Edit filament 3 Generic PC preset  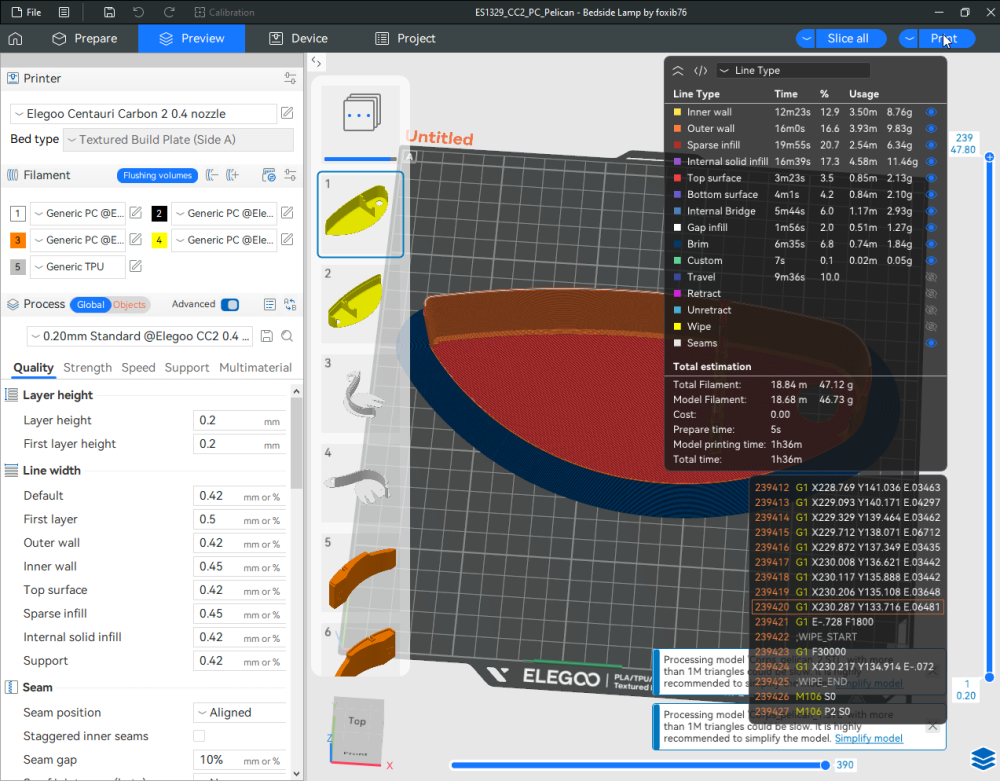[x=135, y=240]
